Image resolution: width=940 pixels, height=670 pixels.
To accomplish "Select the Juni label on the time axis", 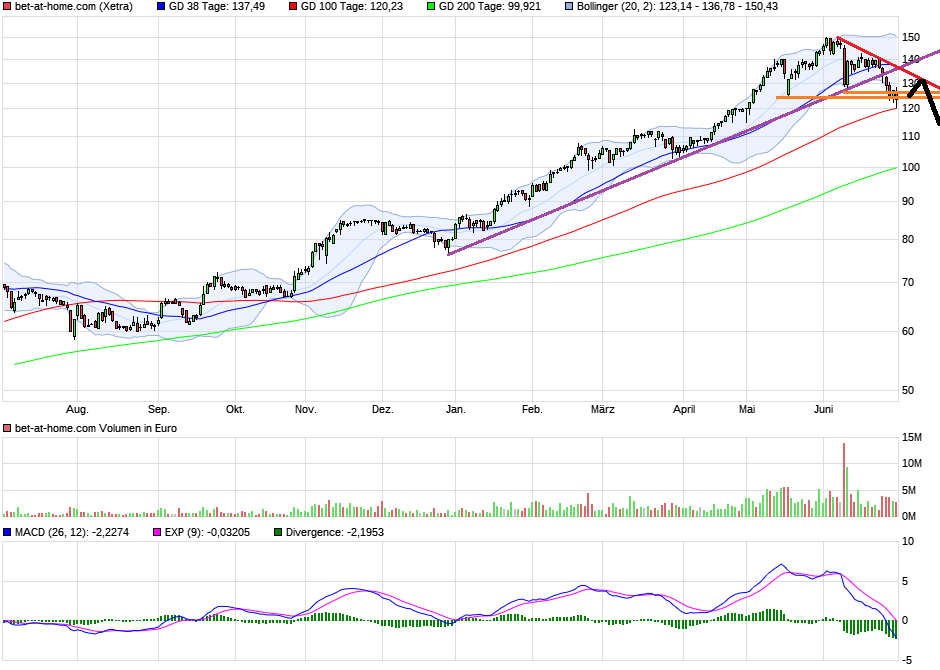I will point(825,409).
